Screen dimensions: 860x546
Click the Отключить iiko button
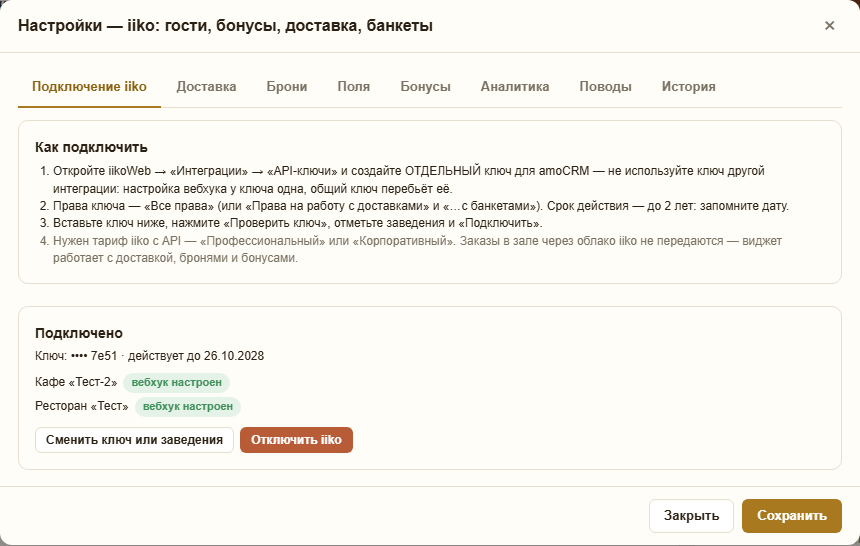(x=296, y=440)
